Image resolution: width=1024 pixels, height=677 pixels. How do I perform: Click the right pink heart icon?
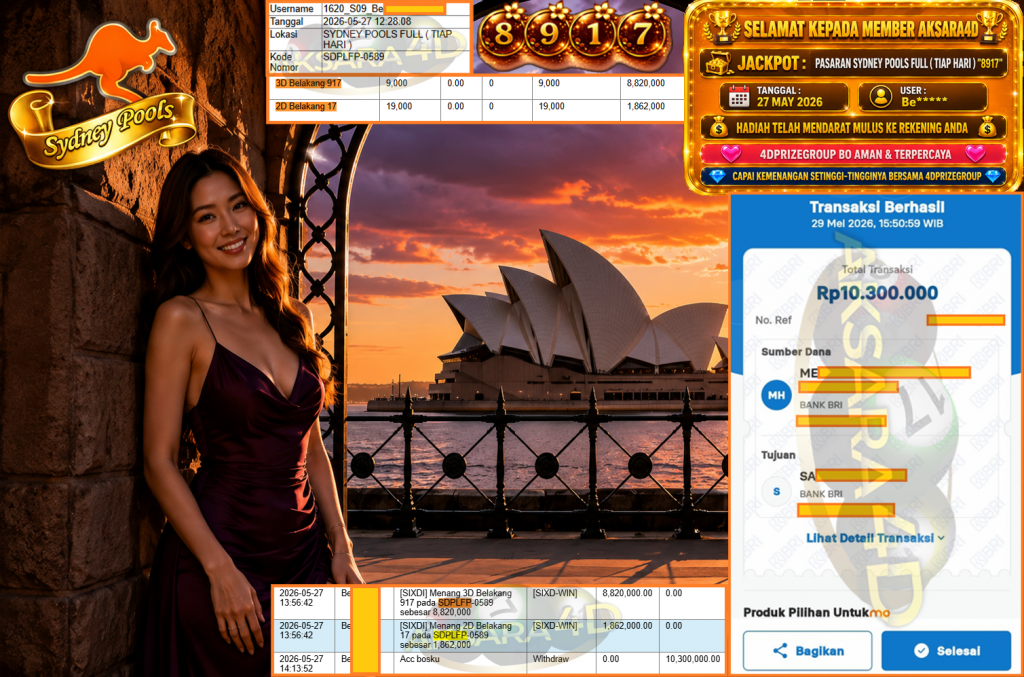975,154
